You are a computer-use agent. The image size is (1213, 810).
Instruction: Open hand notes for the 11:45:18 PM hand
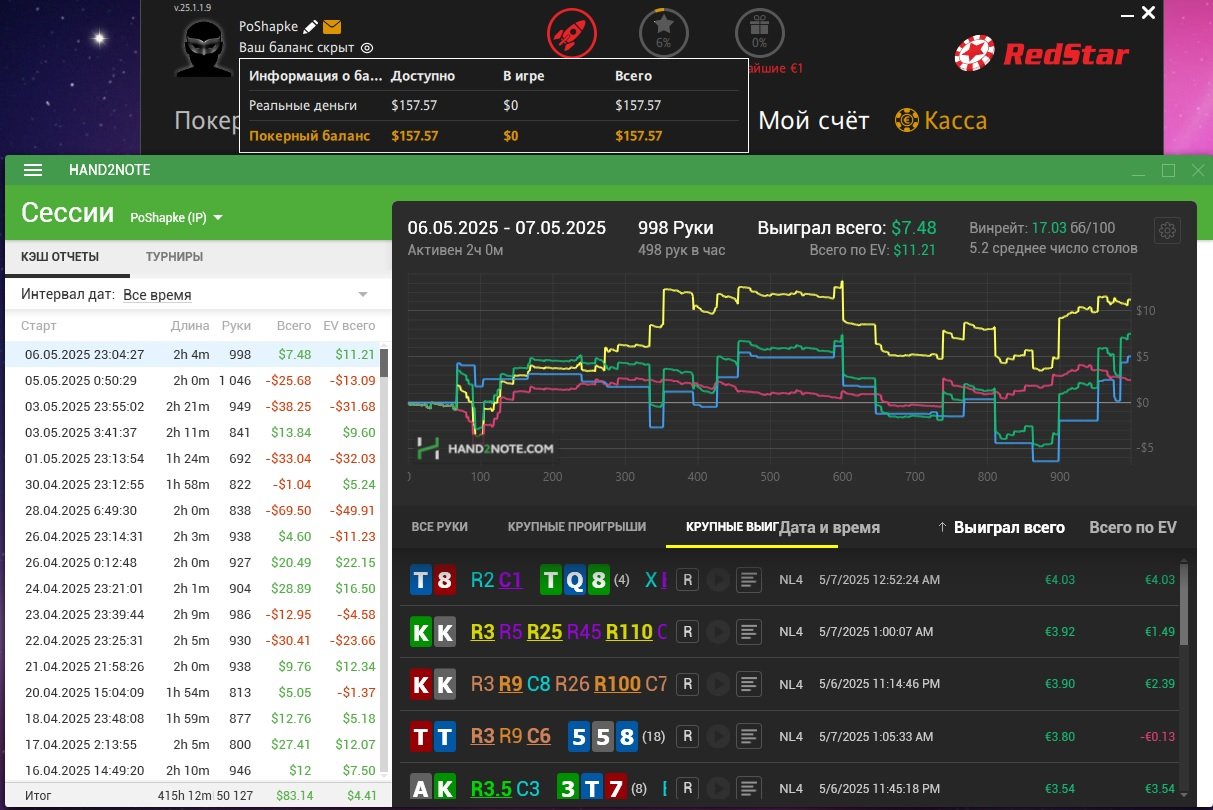(x=749, y=789)
